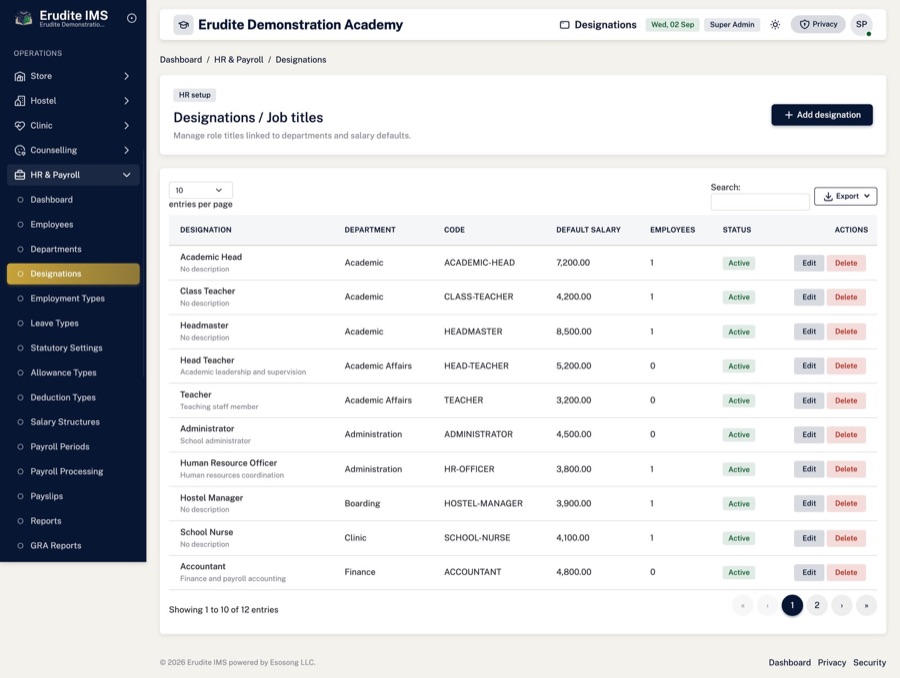
Task: Open Employees in sidebar
Action: pos(73,224)
